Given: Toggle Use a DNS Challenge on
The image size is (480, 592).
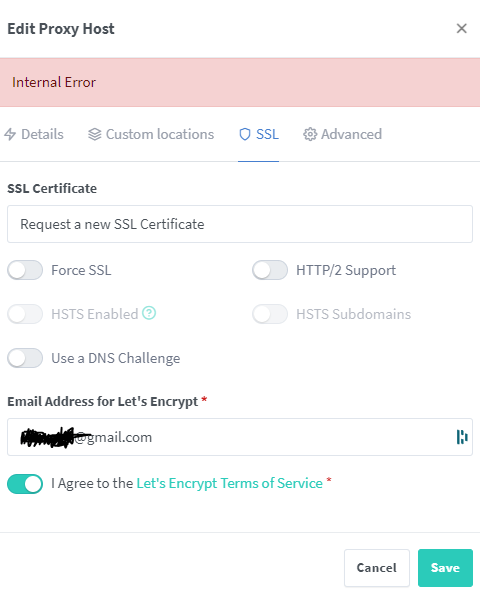Looking at the screenshot, I should coord(25,358).
